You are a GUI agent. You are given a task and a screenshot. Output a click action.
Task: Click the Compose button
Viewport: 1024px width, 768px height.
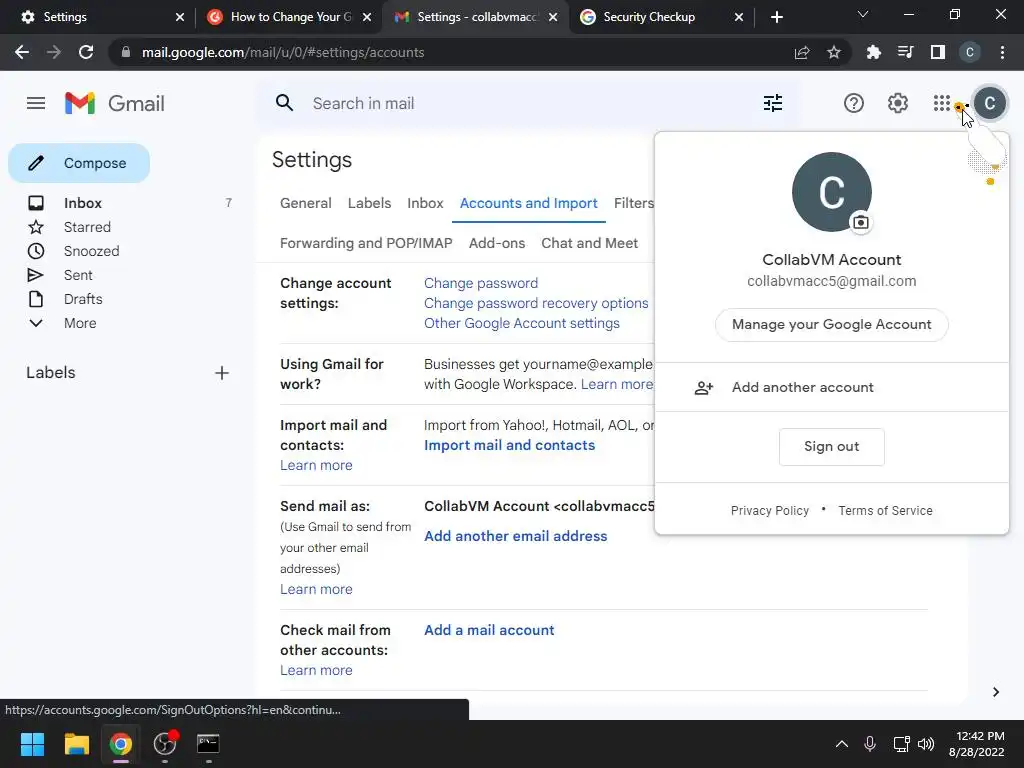(79, 163)
